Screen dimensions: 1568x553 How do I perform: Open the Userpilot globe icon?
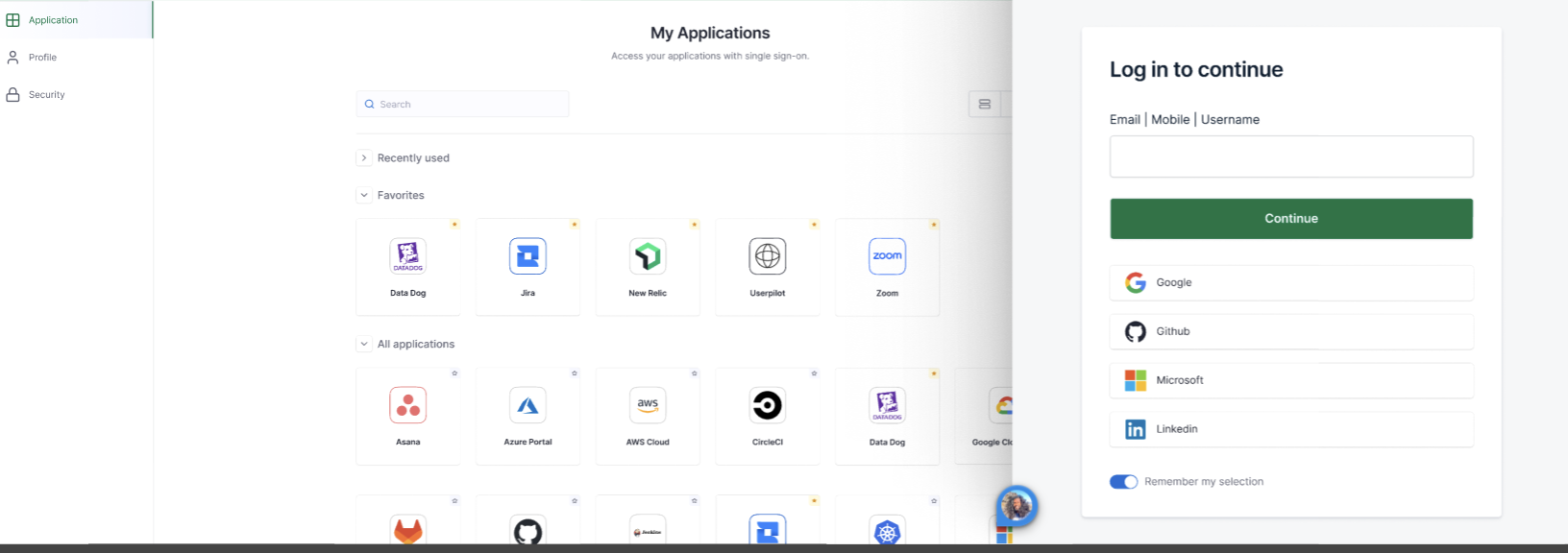pos(767,256)
